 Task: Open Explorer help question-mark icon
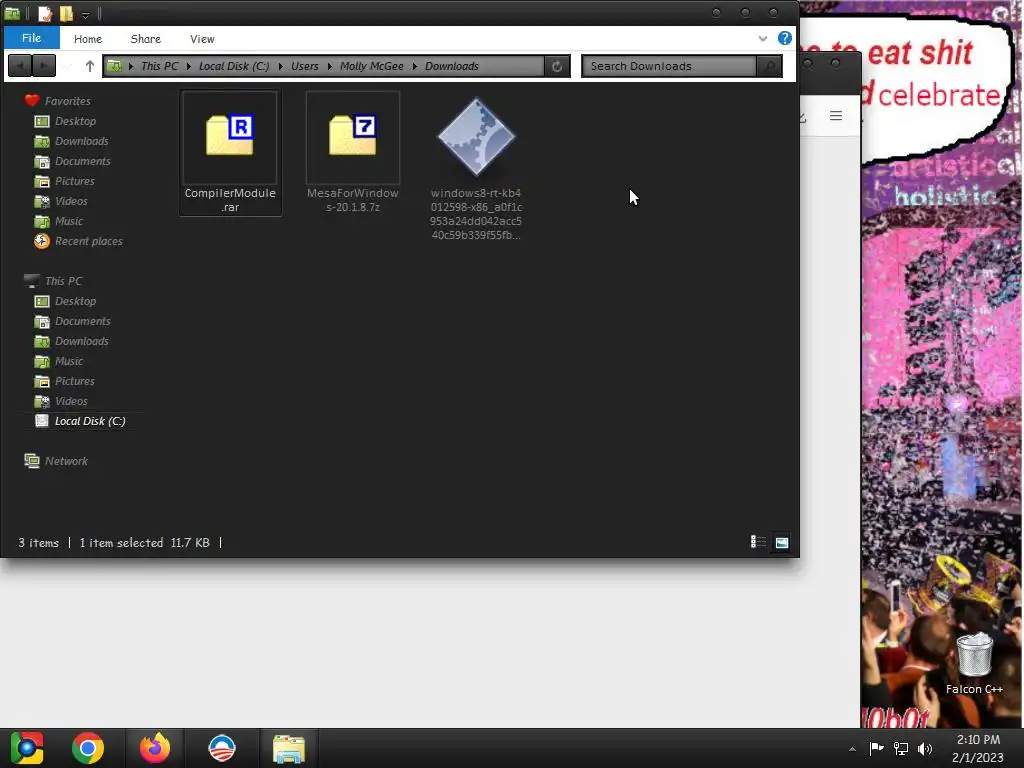[784, 39]
